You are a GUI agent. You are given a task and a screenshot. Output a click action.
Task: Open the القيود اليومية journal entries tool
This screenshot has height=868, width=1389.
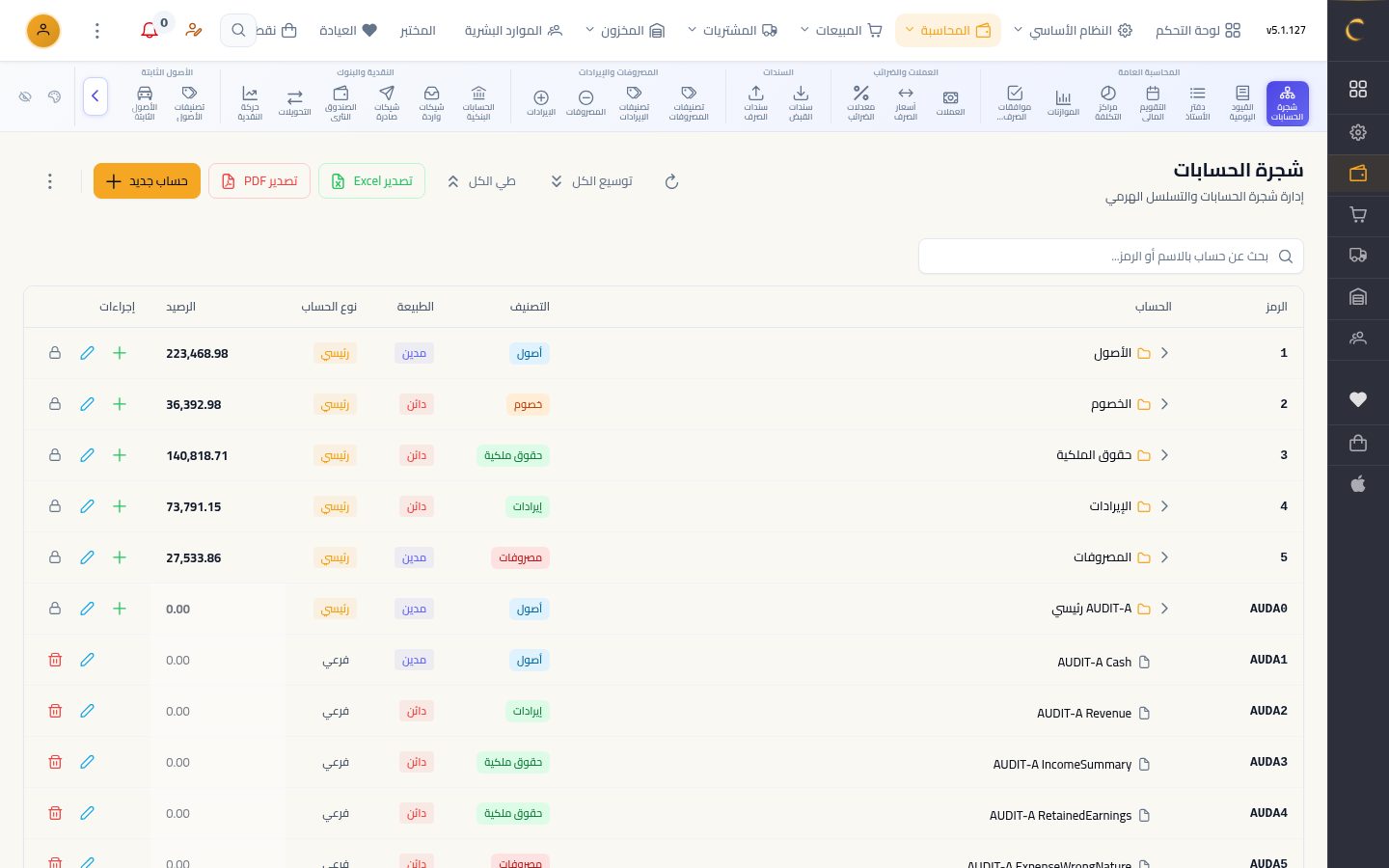[x=1242, y=103]
